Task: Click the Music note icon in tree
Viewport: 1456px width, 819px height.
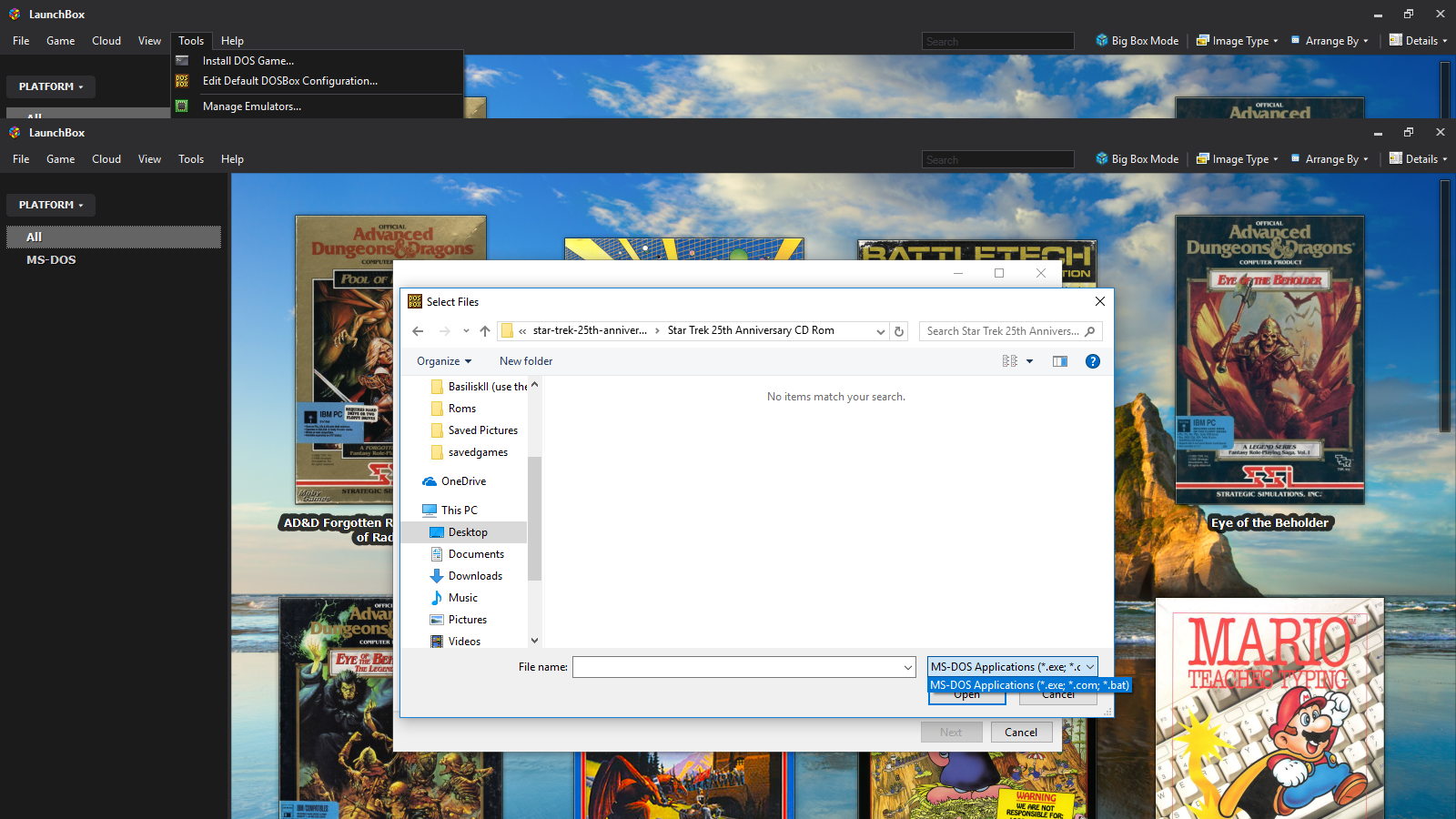Action: (437, 598)
